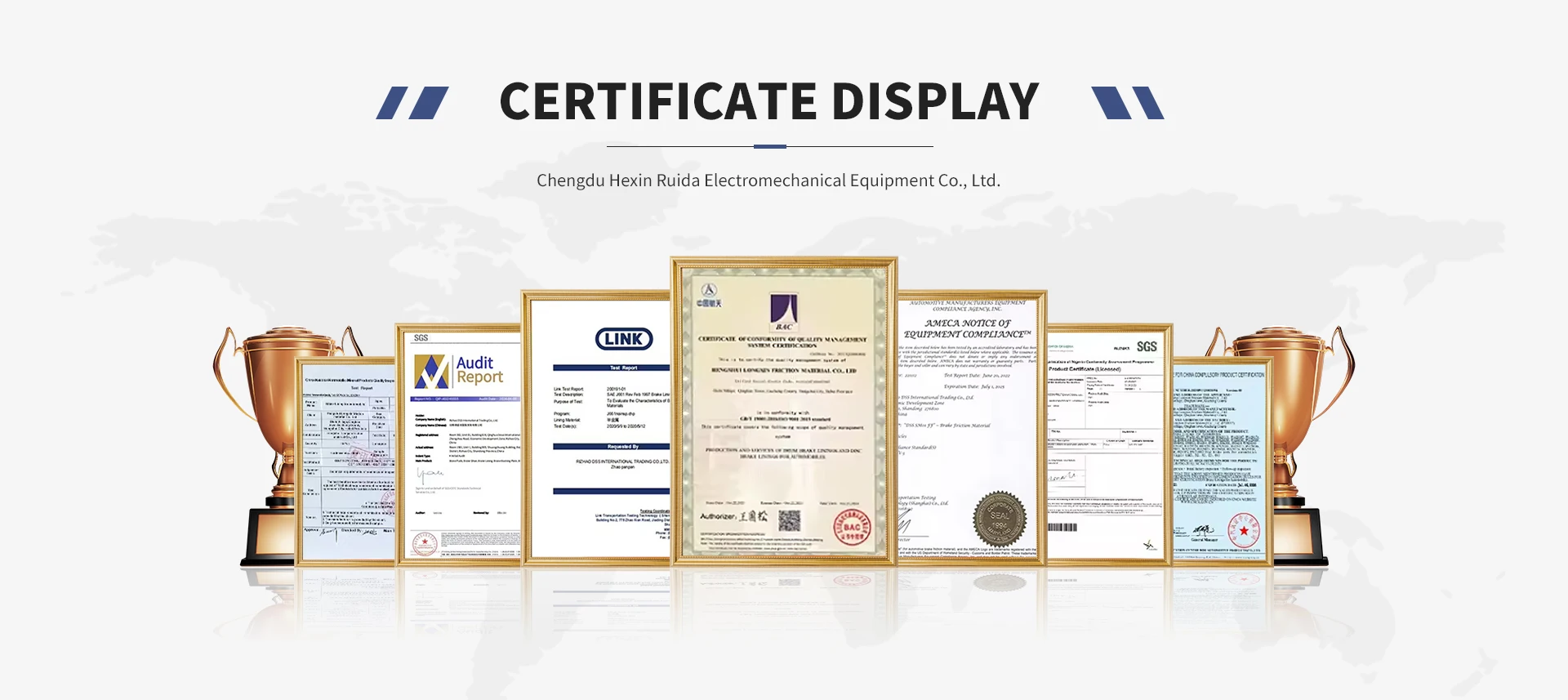Click the Audit Report logo on SGS certificate
The image size is (1568, 700).
point(458,371)
